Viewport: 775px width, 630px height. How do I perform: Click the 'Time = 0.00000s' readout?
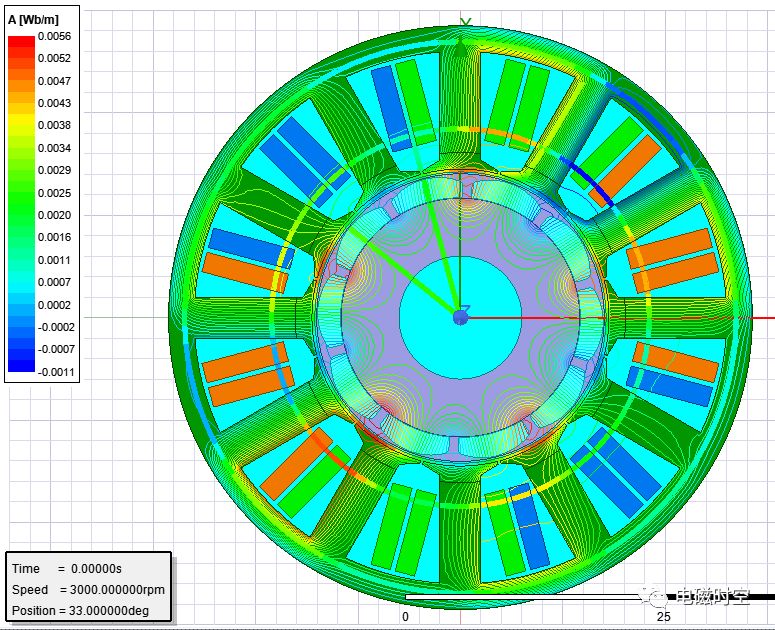(67, 569)
